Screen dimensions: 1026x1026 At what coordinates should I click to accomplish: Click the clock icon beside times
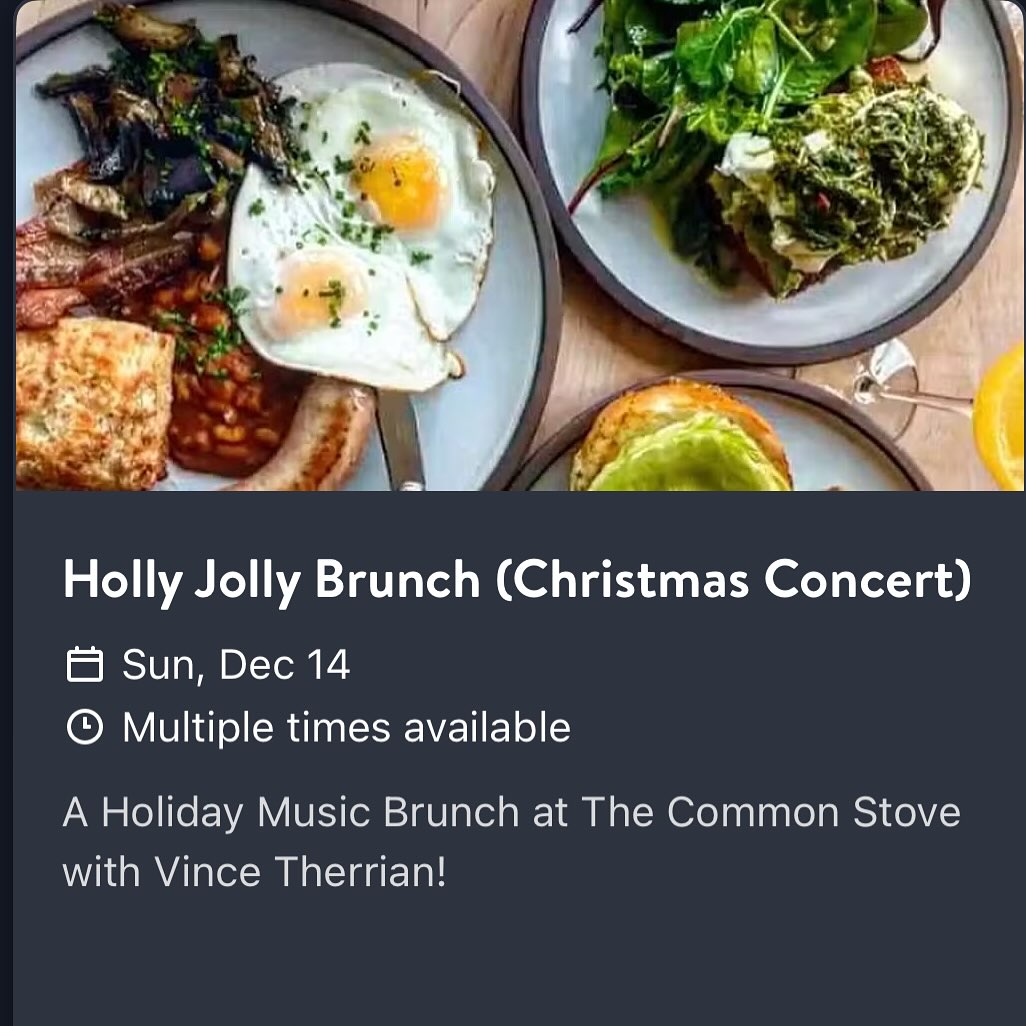[85, 727]
